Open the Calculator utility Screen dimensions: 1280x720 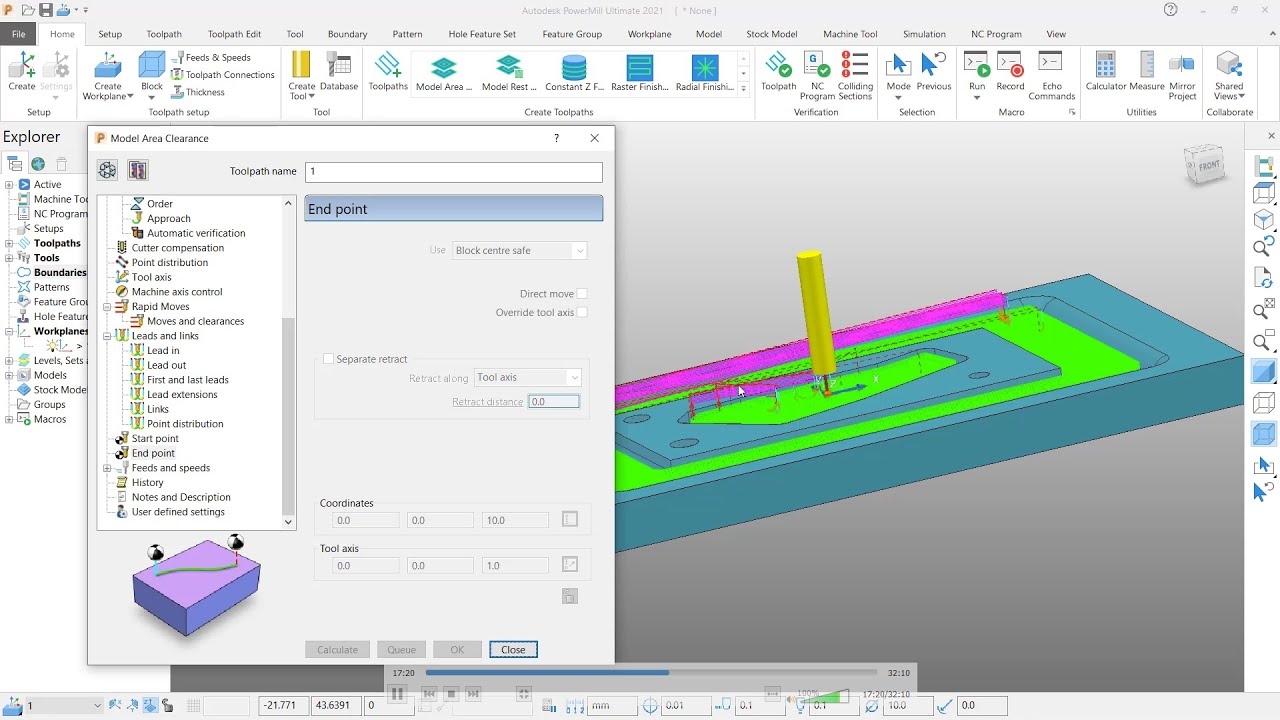[1105, 72]
